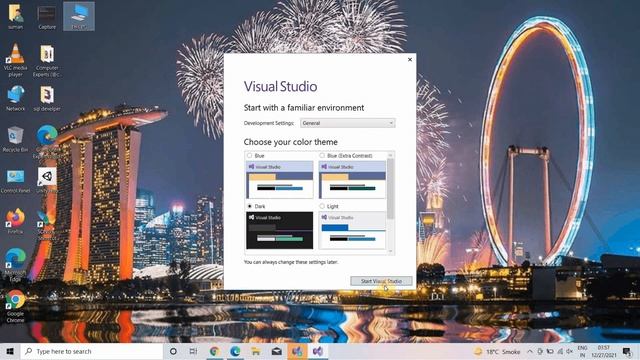
Task: Open the Network desktop icon
Action: click(16, 98)
